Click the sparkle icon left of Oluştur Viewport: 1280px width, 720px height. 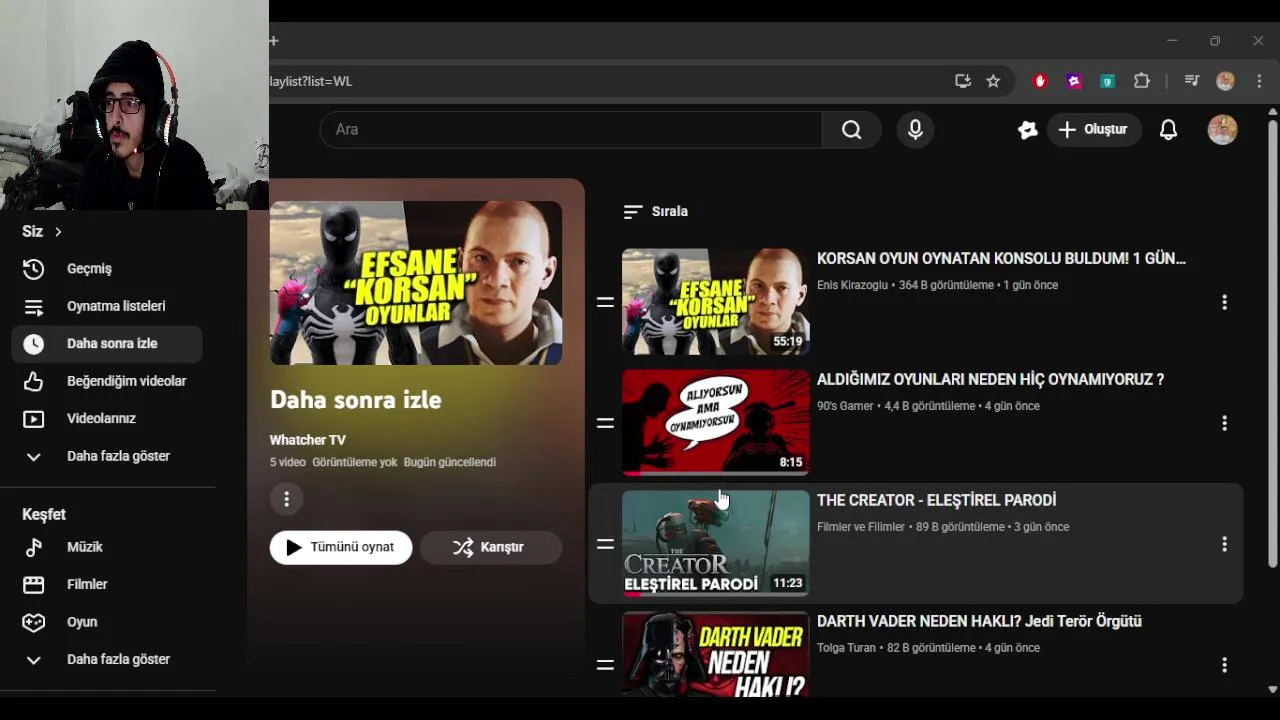[1027, 130]
